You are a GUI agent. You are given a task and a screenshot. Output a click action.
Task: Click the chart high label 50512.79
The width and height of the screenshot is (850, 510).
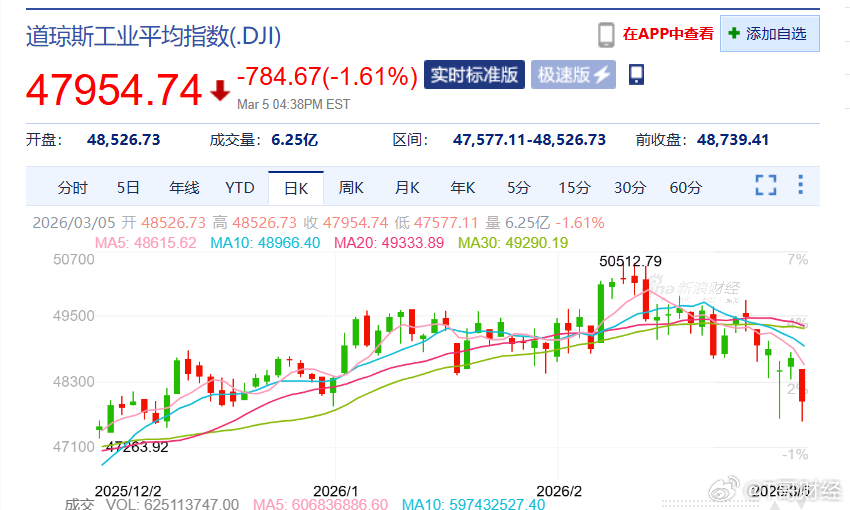(x=630, y=261)
